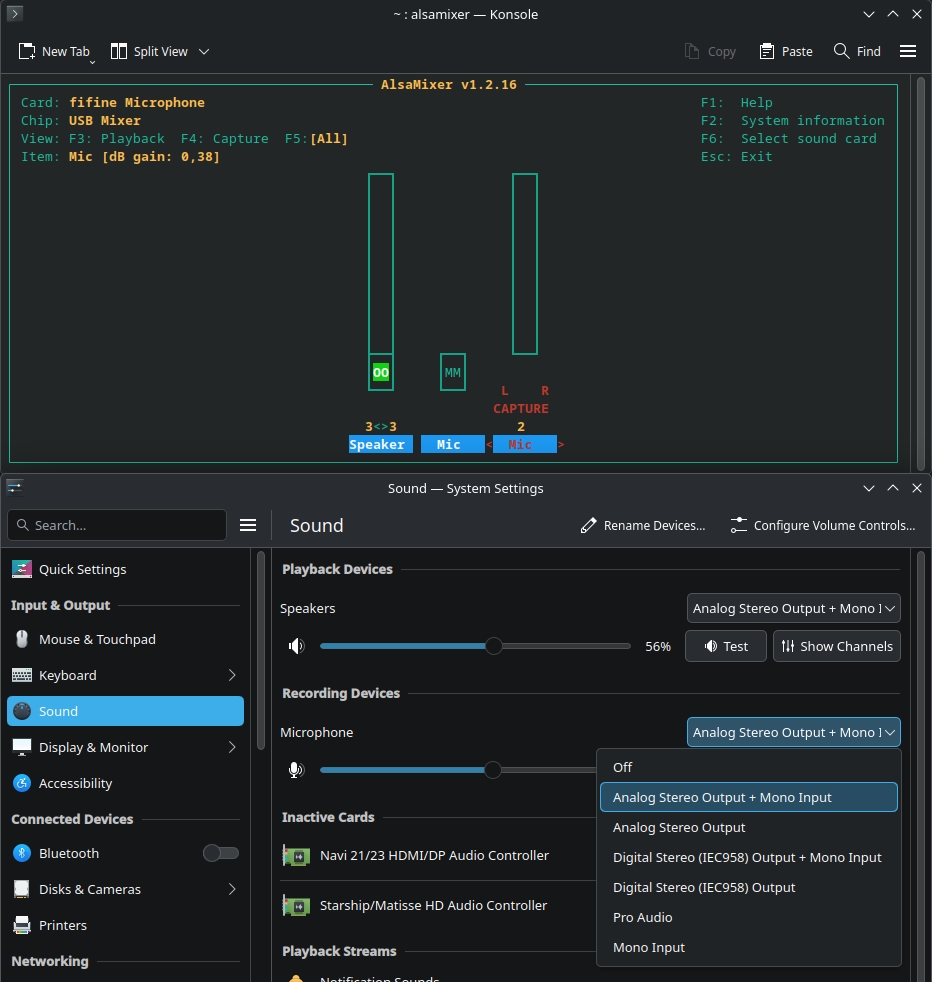Click the F6: Select sound card label
The image size is (932, 982).
click(x=788, y=138)
